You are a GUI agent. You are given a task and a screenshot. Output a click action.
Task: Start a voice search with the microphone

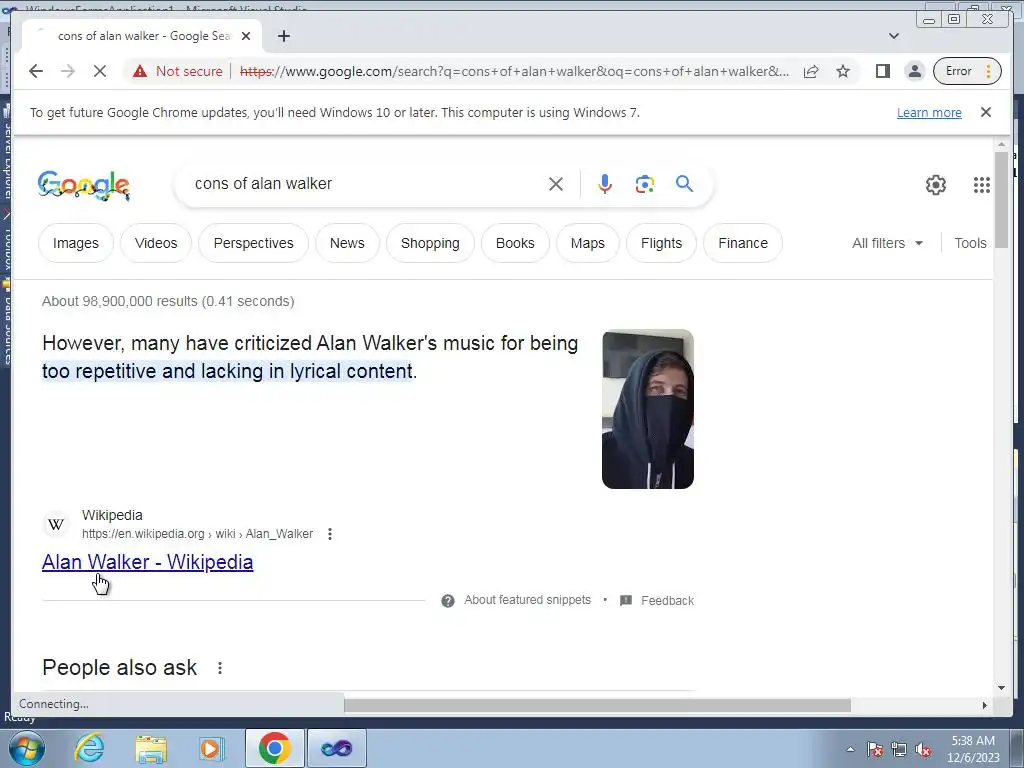point(605,184)
